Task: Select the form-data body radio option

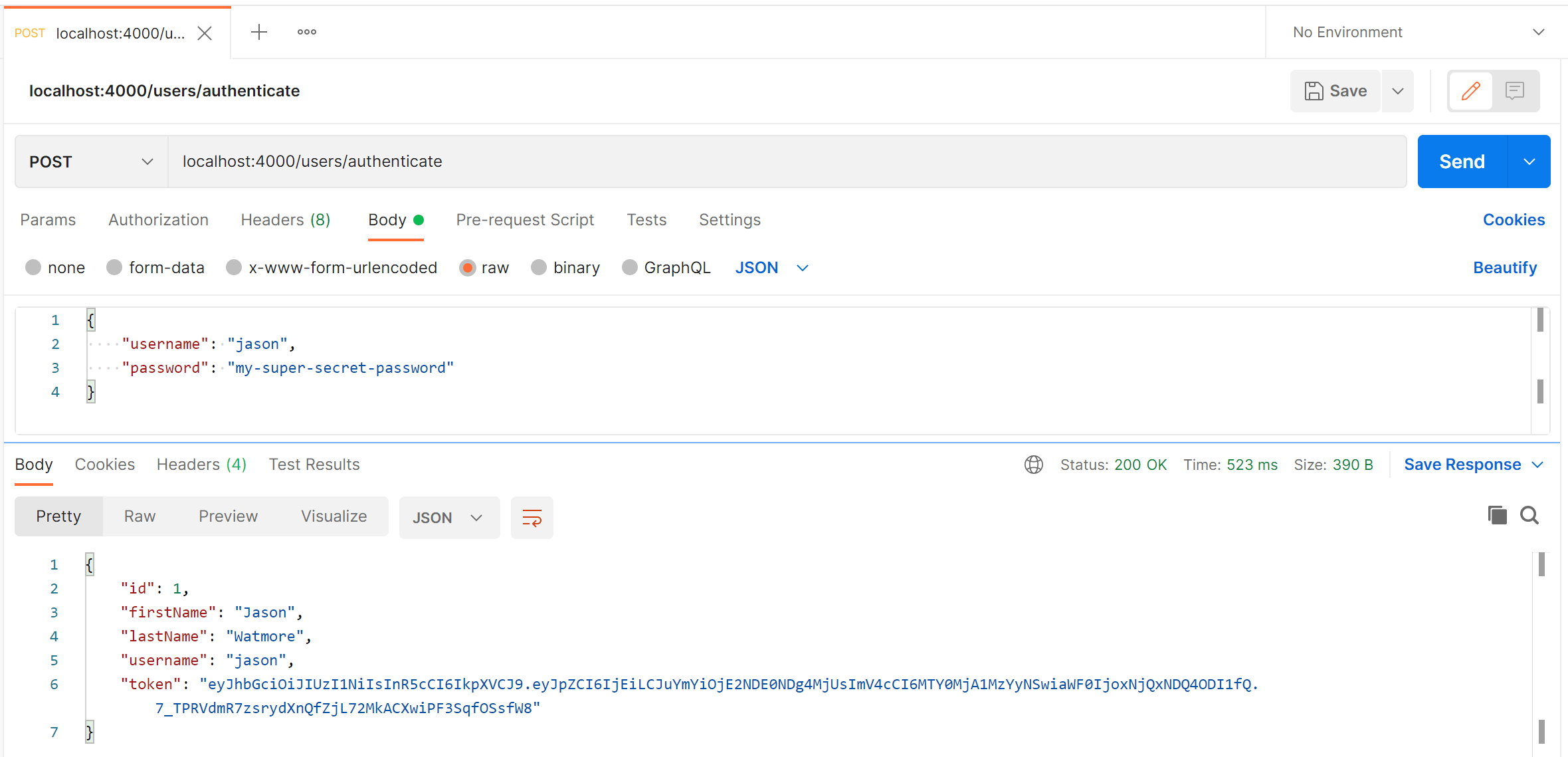Action: pos(114,267)
